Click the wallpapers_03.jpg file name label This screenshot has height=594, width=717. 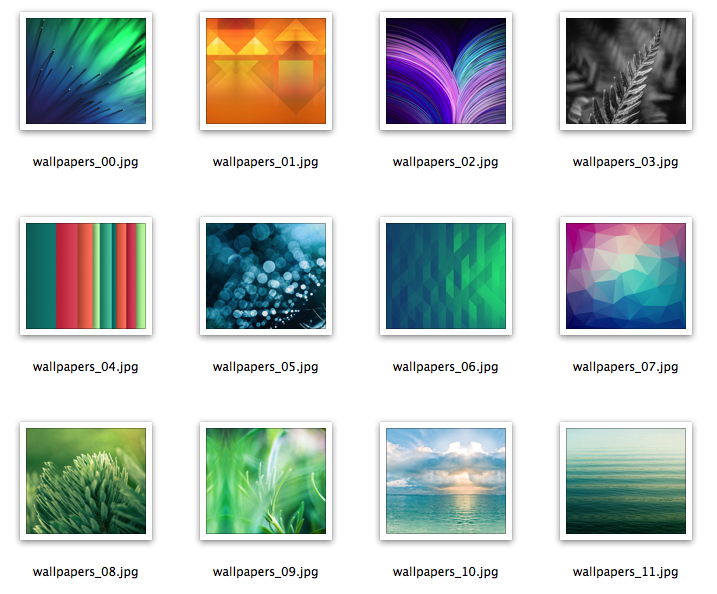pyautogui.click(x=626, y=162)
